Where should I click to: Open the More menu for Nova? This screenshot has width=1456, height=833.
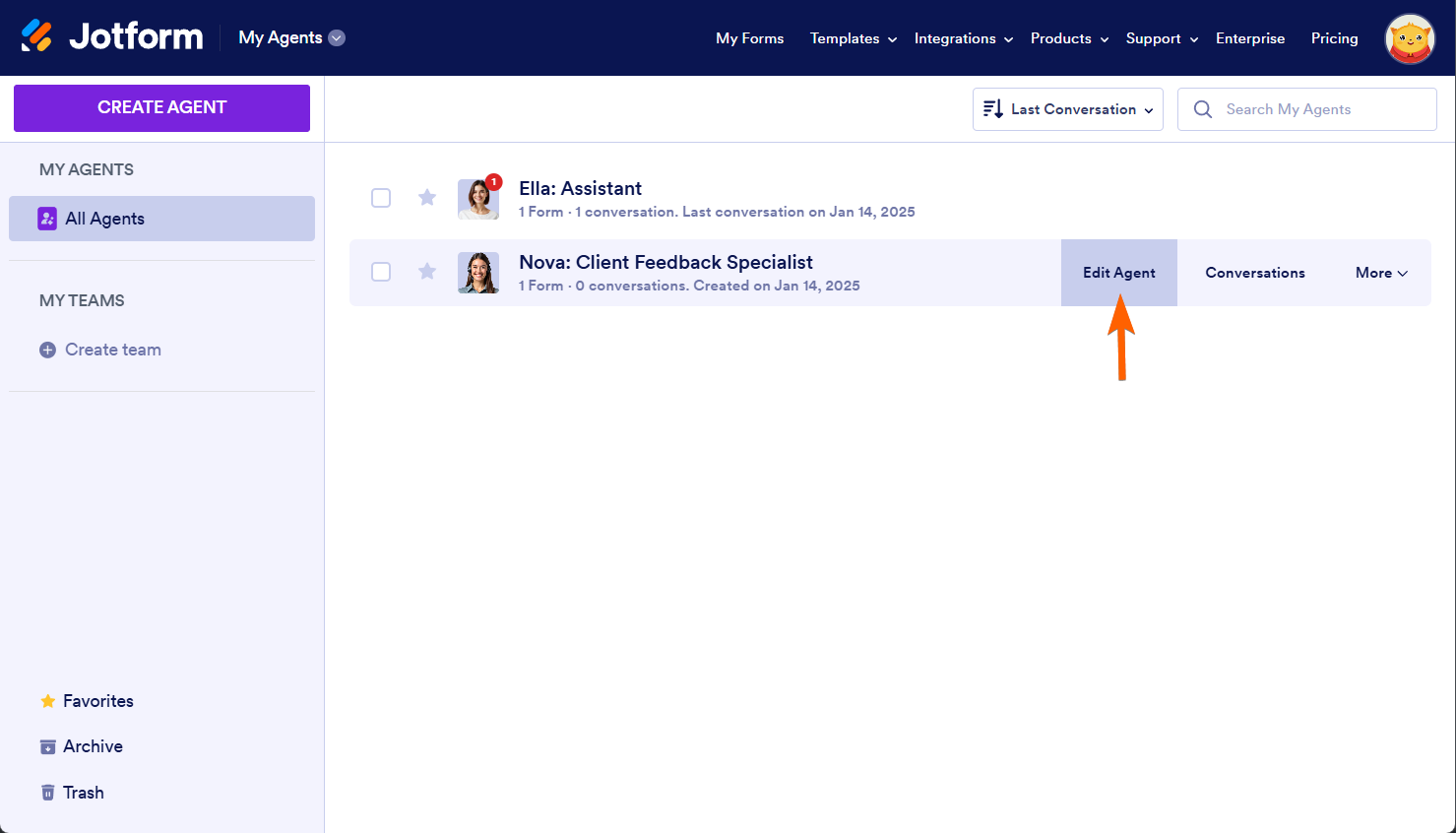tap(1381, 273)
